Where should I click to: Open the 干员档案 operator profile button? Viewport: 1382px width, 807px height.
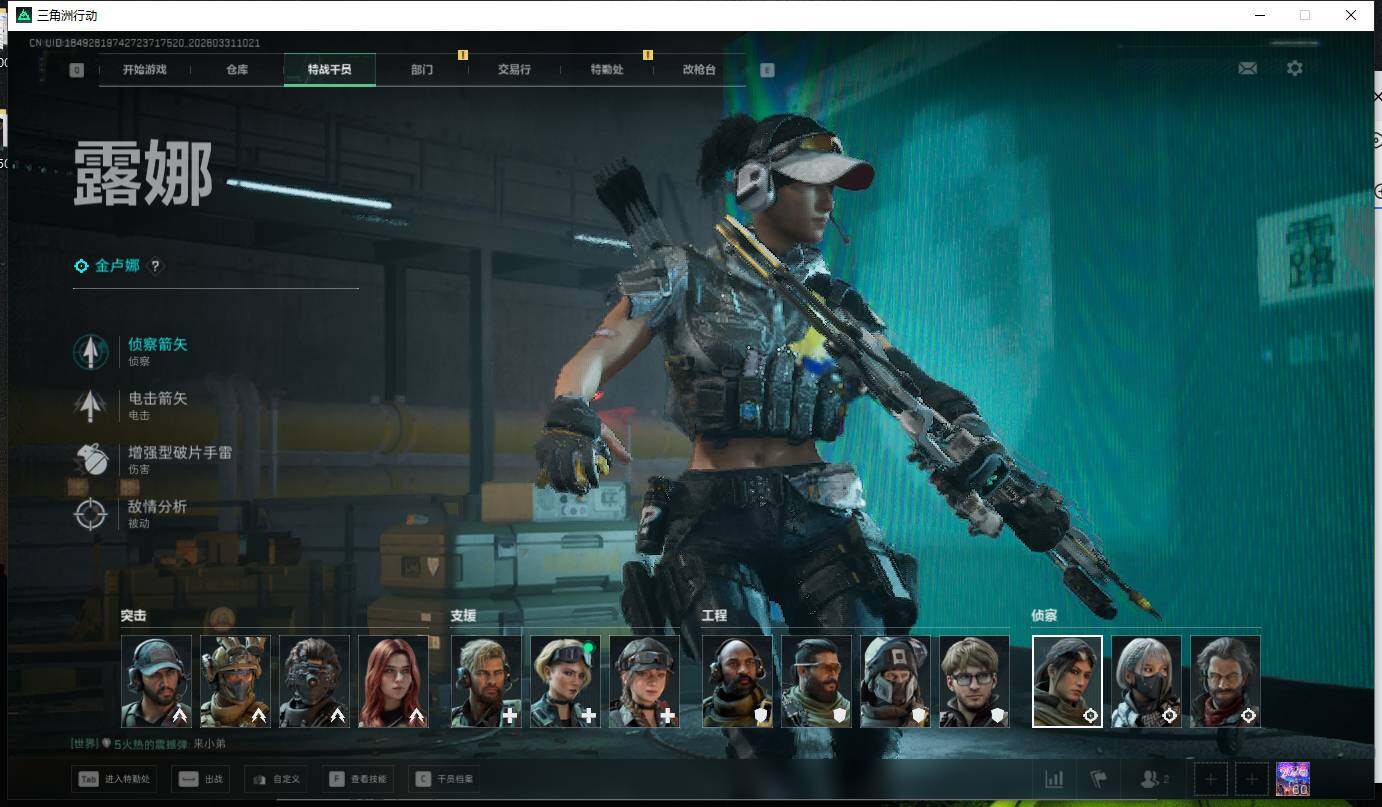point(445,779)
